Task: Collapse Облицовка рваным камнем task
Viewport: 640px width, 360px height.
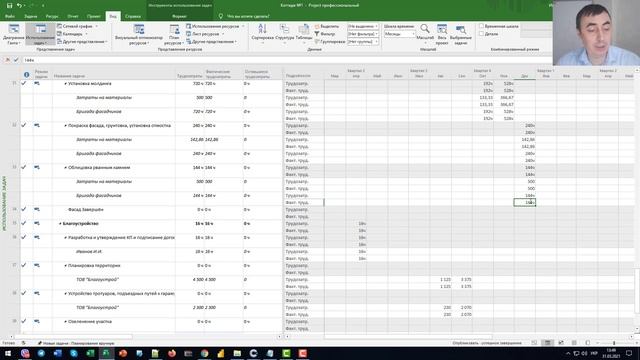Action: click(65, 168)
